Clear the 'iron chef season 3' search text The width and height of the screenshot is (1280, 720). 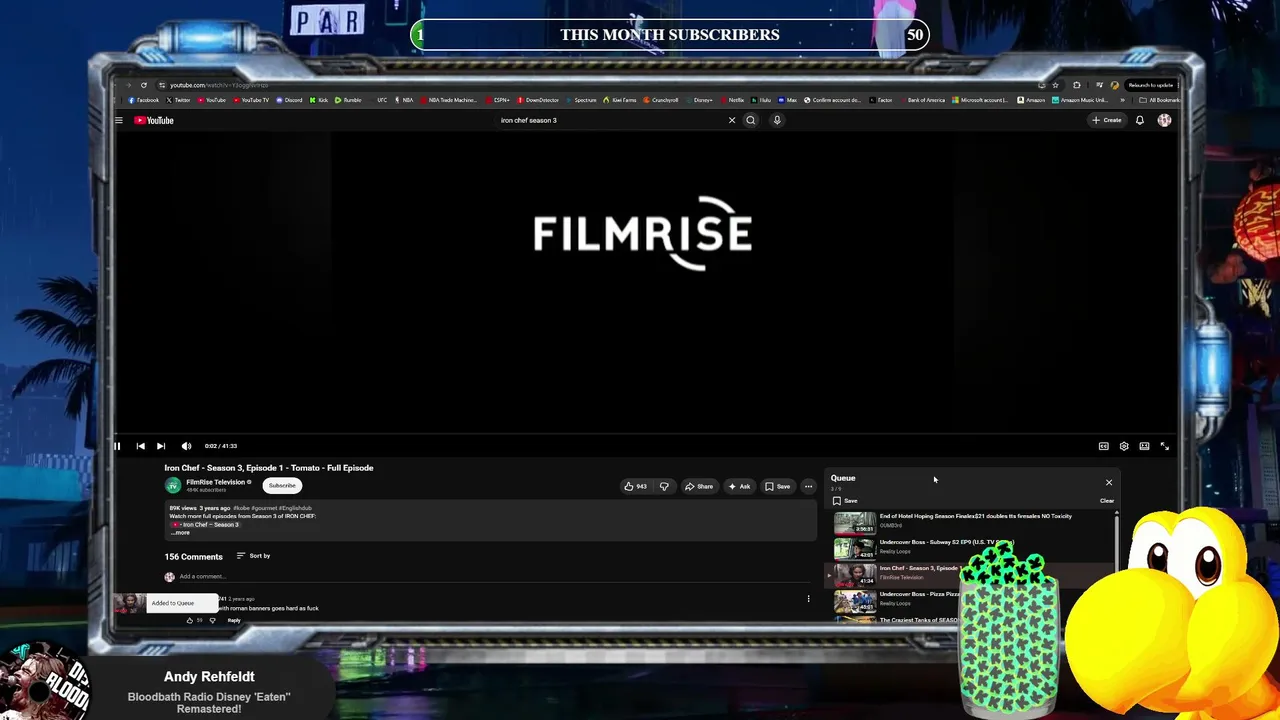pyautogui.click(x=732, y=120)
